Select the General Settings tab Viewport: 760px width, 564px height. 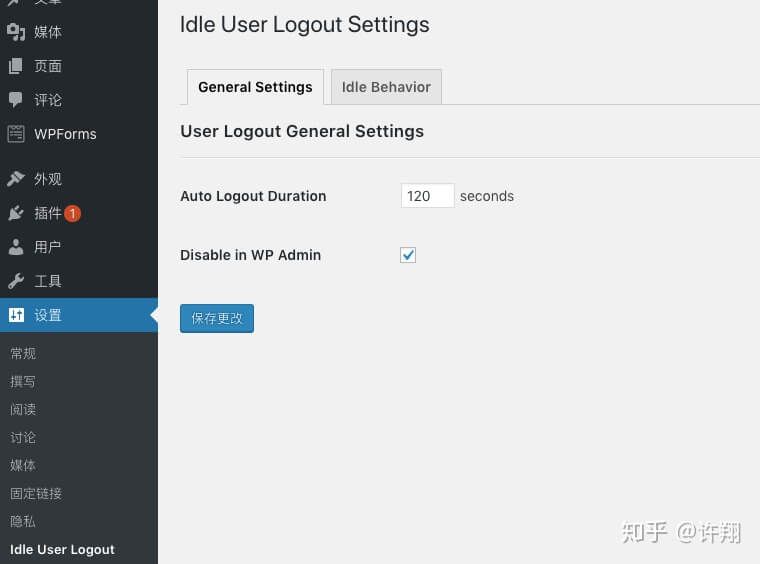(255, 87)
